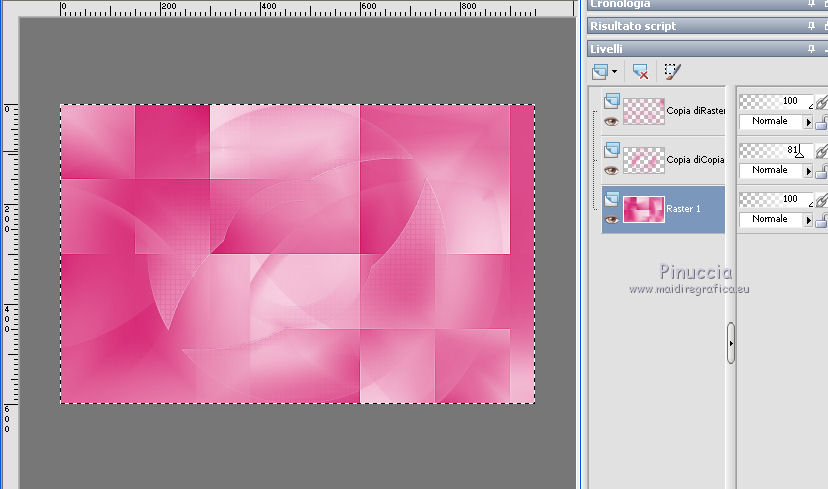This screenshot has height=489, width=828.
Task: Hide the Copia diCopia layer
Action: [611, 171]
